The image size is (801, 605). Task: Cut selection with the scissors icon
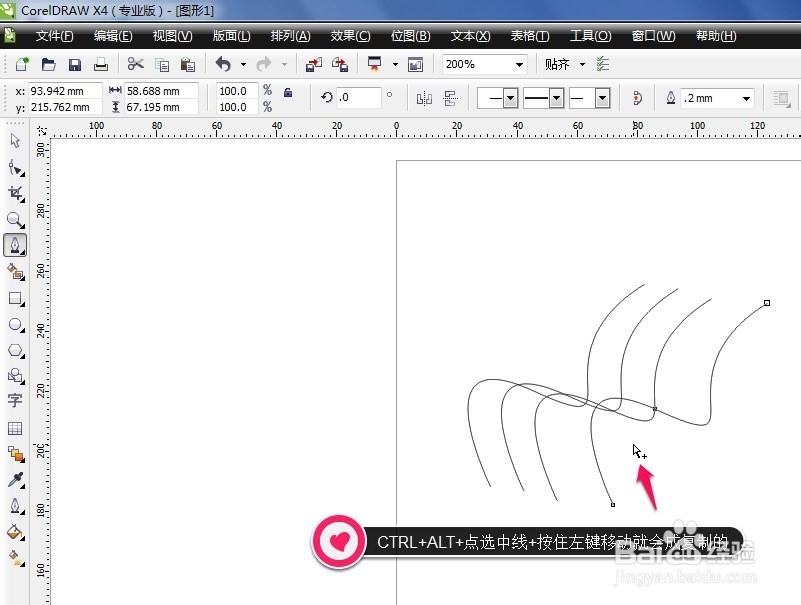coord(135,64)
